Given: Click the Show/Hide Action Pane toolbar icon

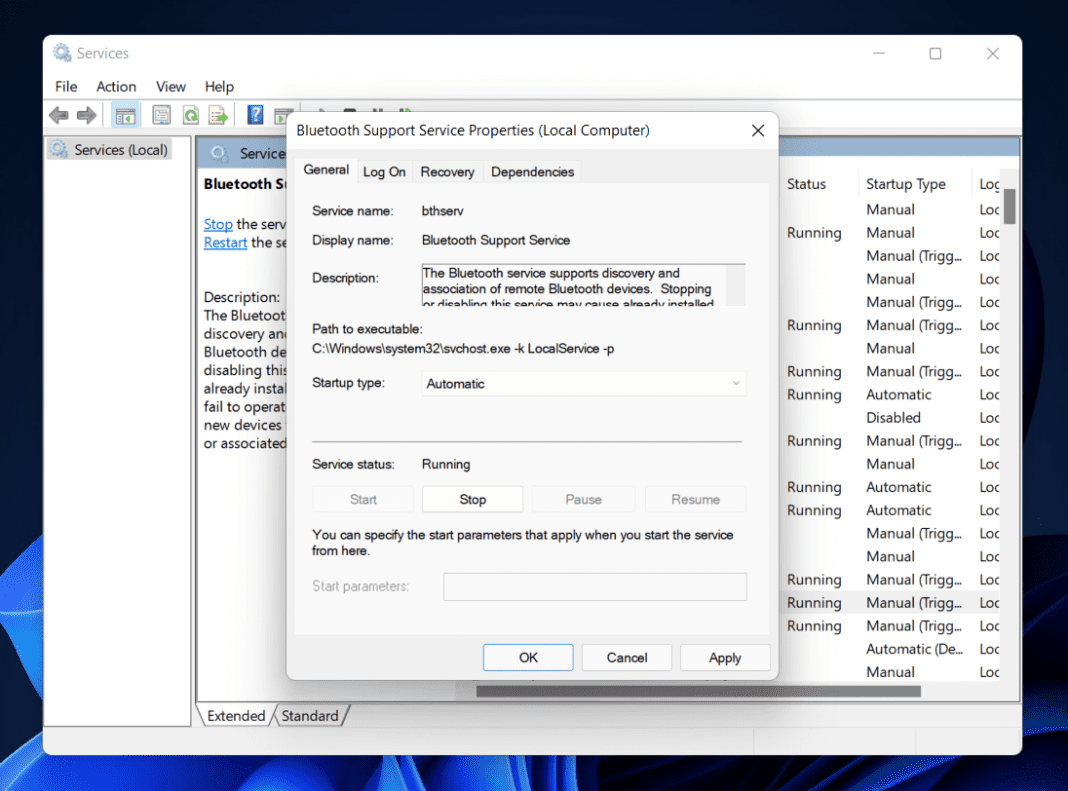Looking at the screenshot, I should [283, 116].
